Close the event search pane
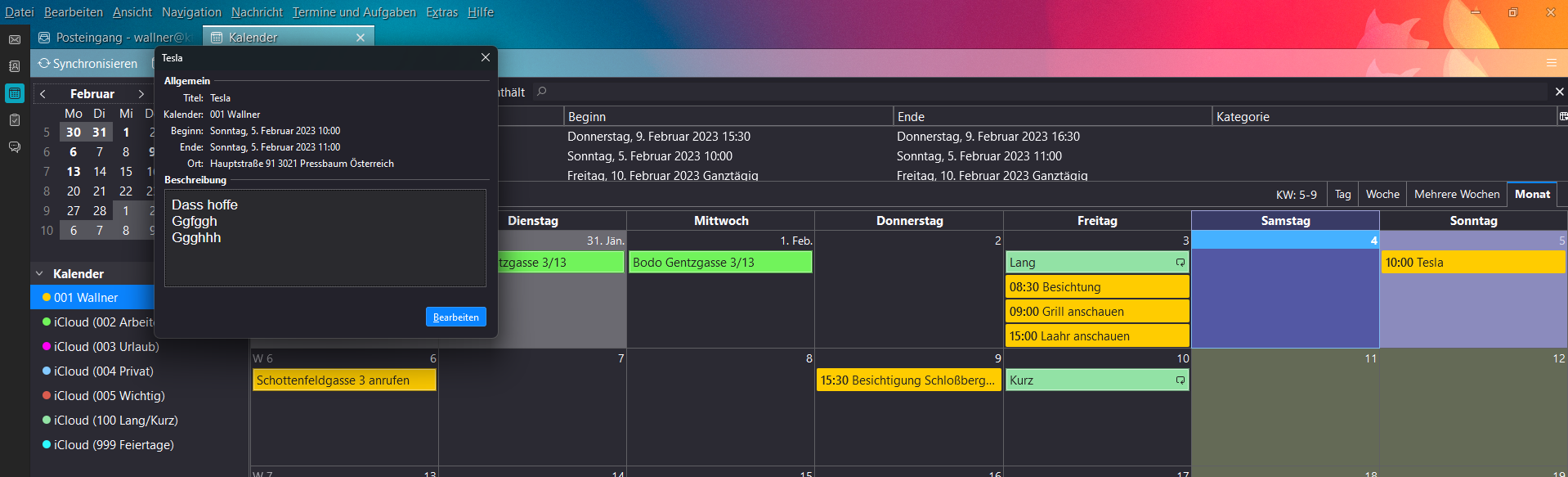 pyautogui.click(x=1559, y=92)
